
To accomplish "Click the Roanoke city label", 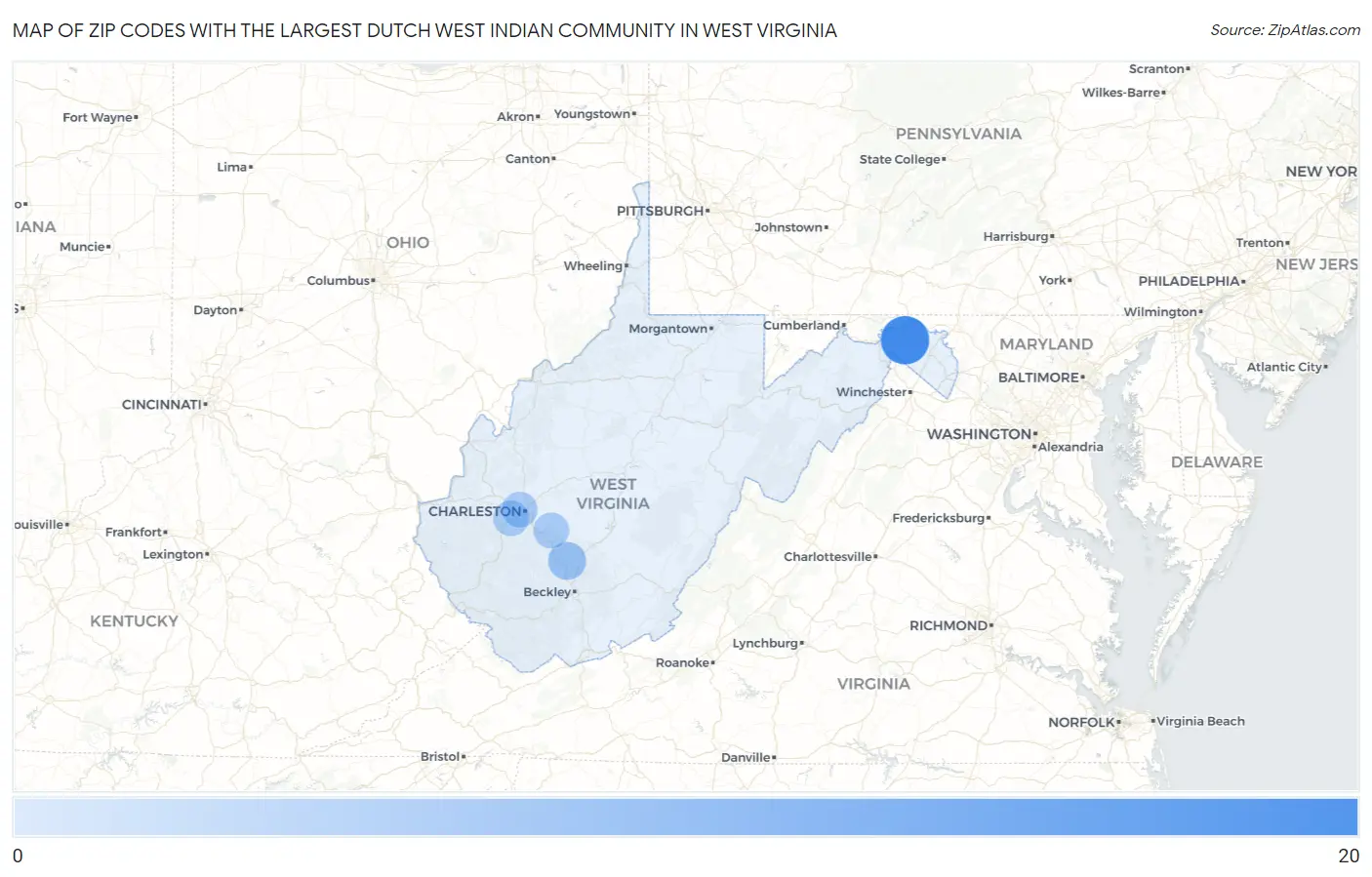I will tap(683, 662).
